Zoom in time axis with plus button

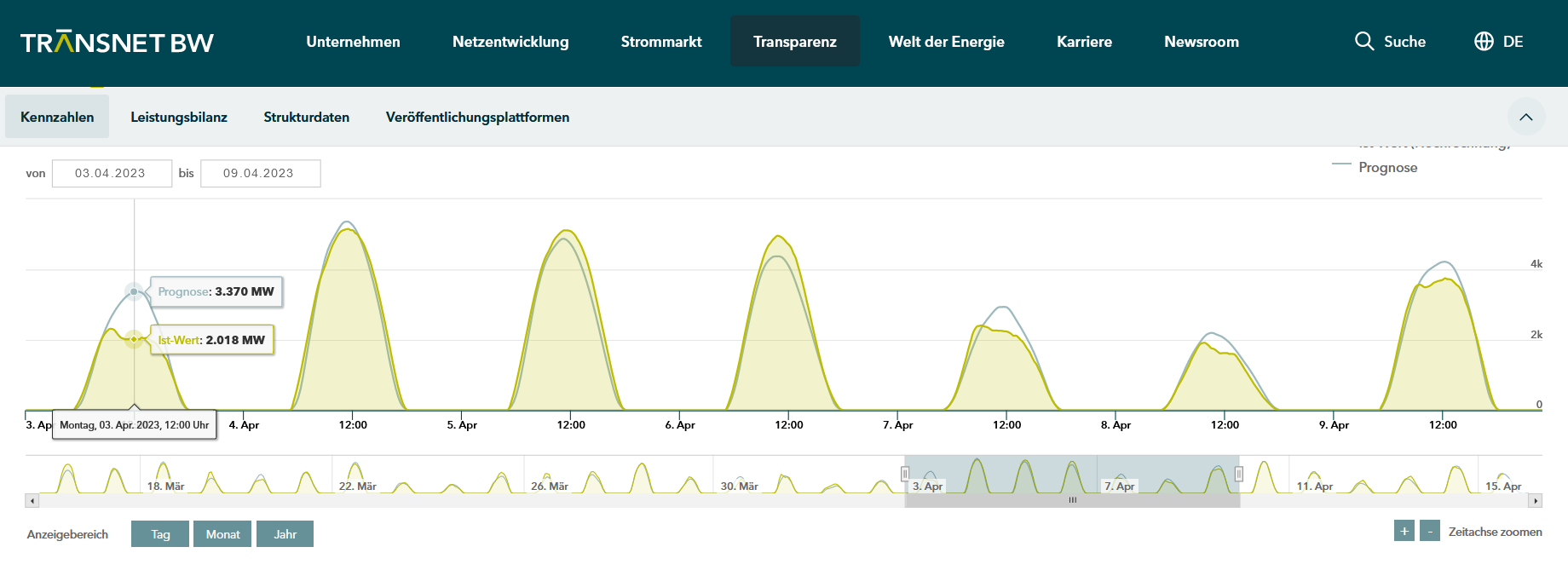[1404, 531]
